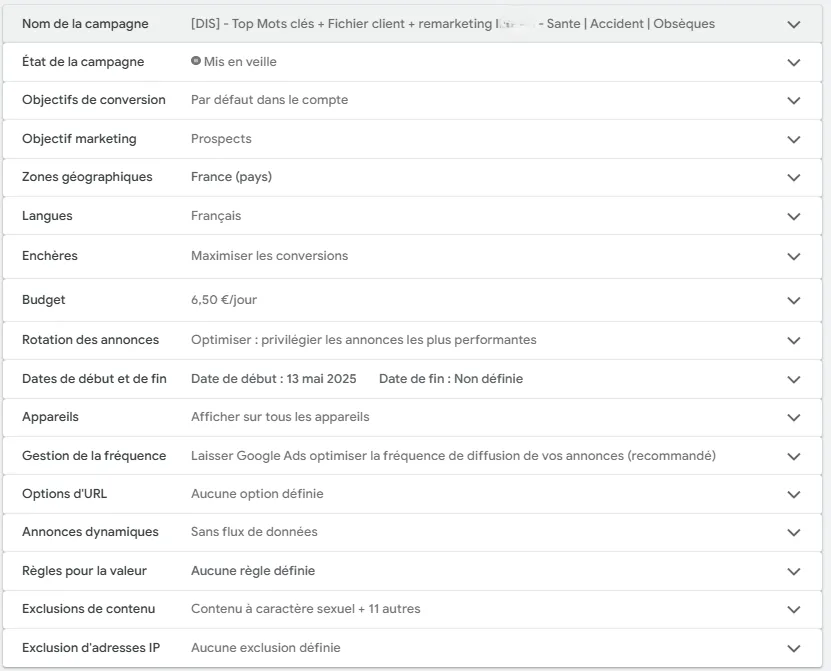The height and width of the screenshot is (671, 831).
Task: Open the "Exclusion d'adresses IP" row
Action: pos(794,648)
